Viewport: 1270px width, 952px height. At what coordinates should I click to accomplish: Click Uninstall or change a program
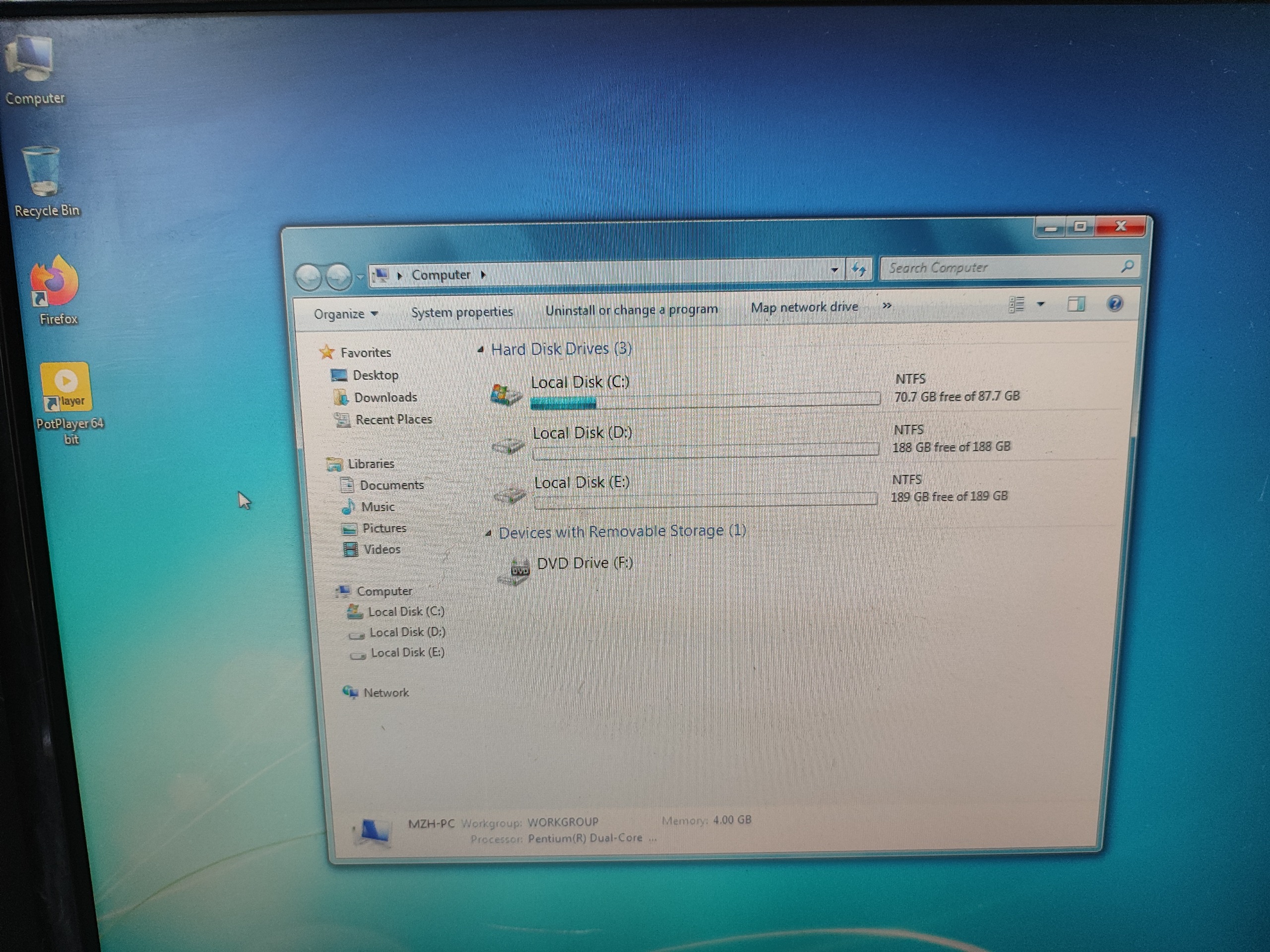631,310
